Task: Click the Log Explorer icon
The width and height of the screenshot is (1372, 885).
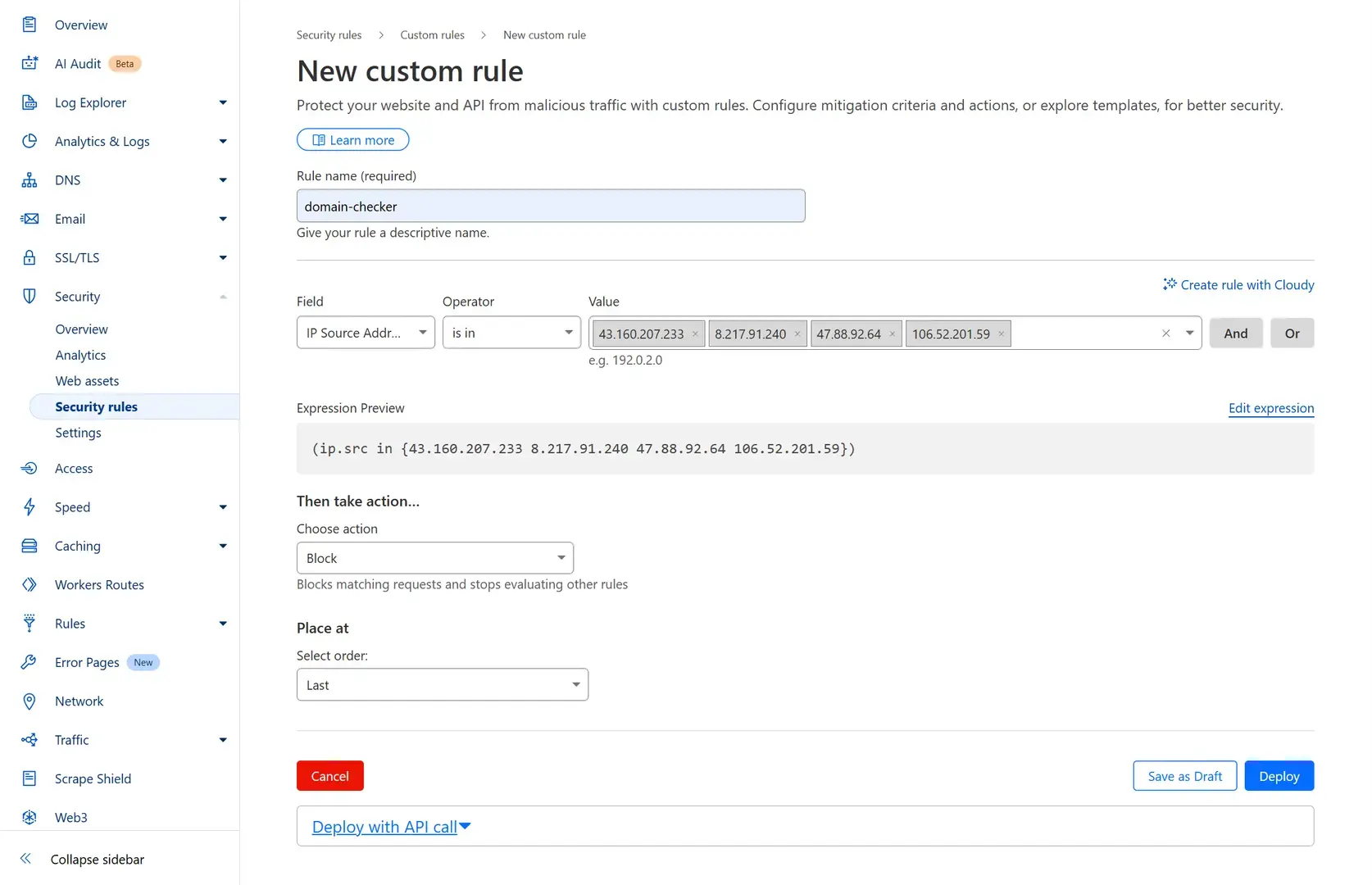Action: (x=30, y=102)
